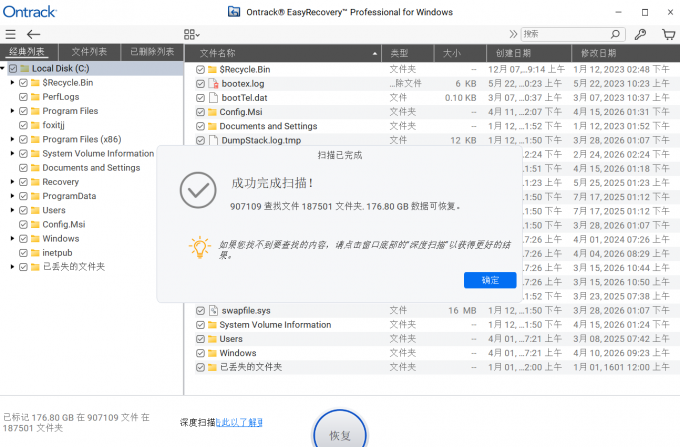Open the deep scan 'learn more' link
680x447 pixels.
click(239, 422)
